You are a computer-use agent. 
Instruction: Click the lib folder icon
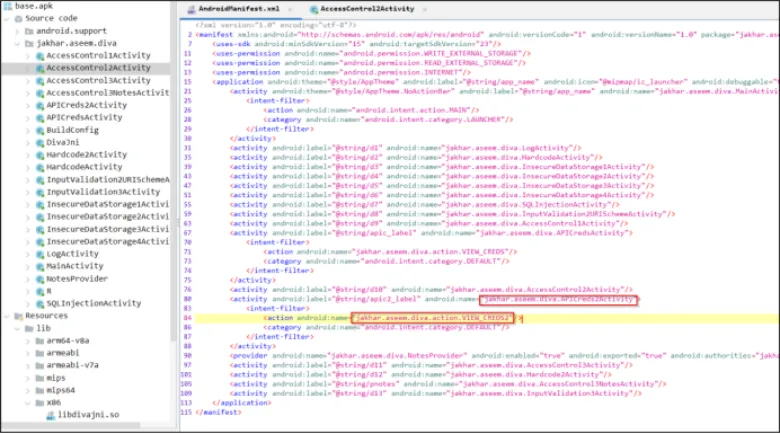click(x=29, y=328)
